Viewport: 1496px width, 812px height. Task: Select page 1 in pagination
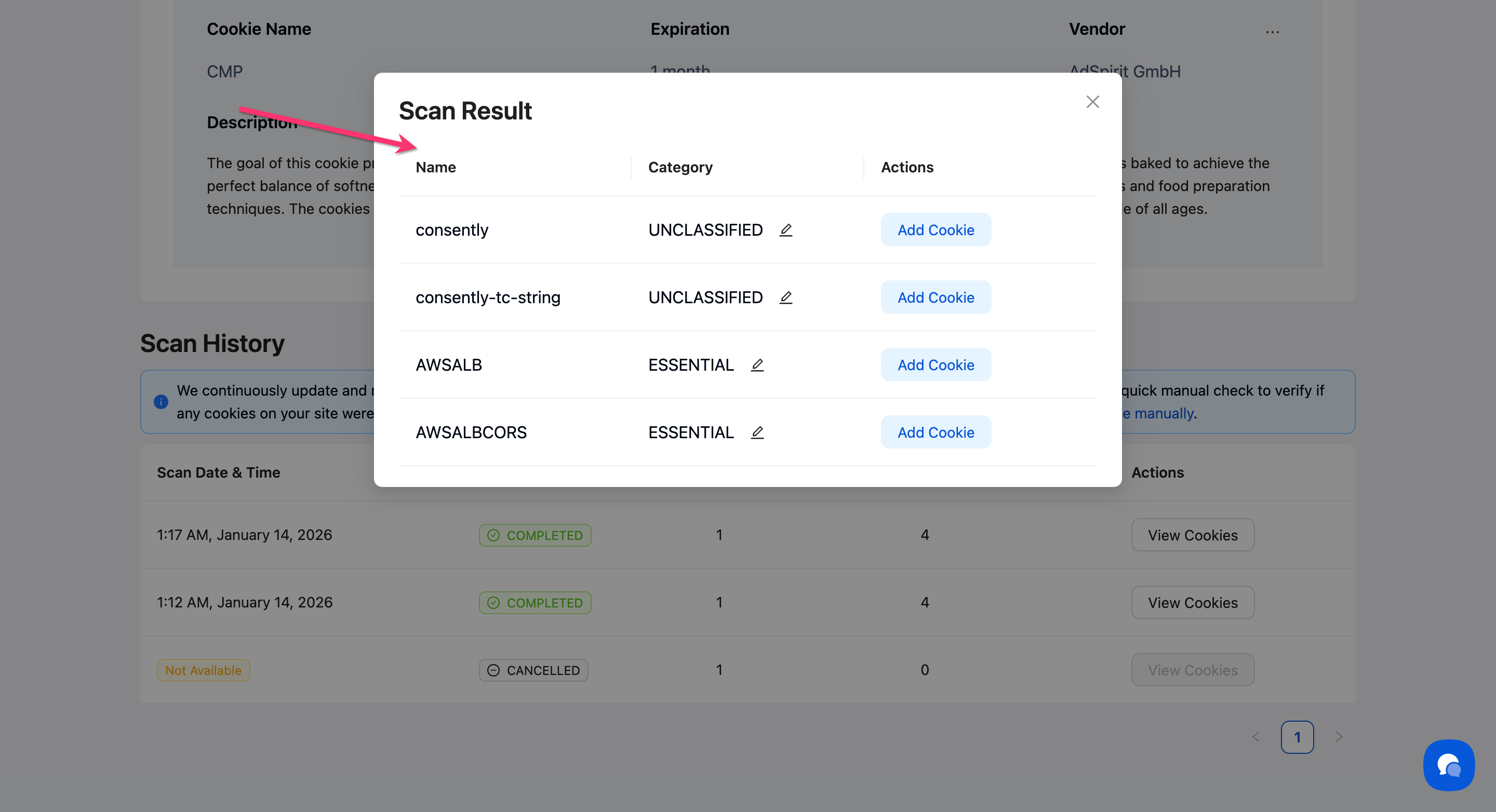pyautogui.click(x=1297, y=737)
